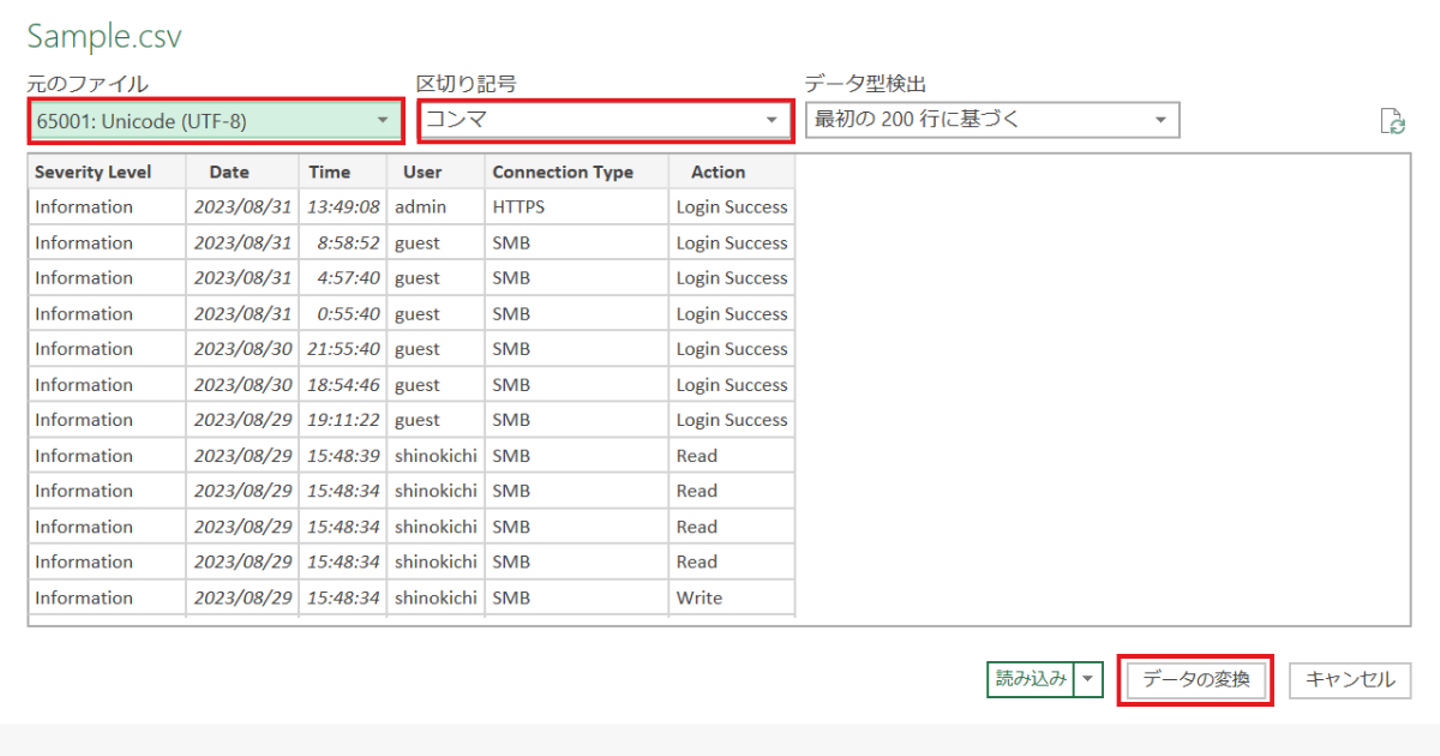Viewport: 1440px width, 756px height.
Task: Click the Write action cell
Action: (x=699, y=598)
